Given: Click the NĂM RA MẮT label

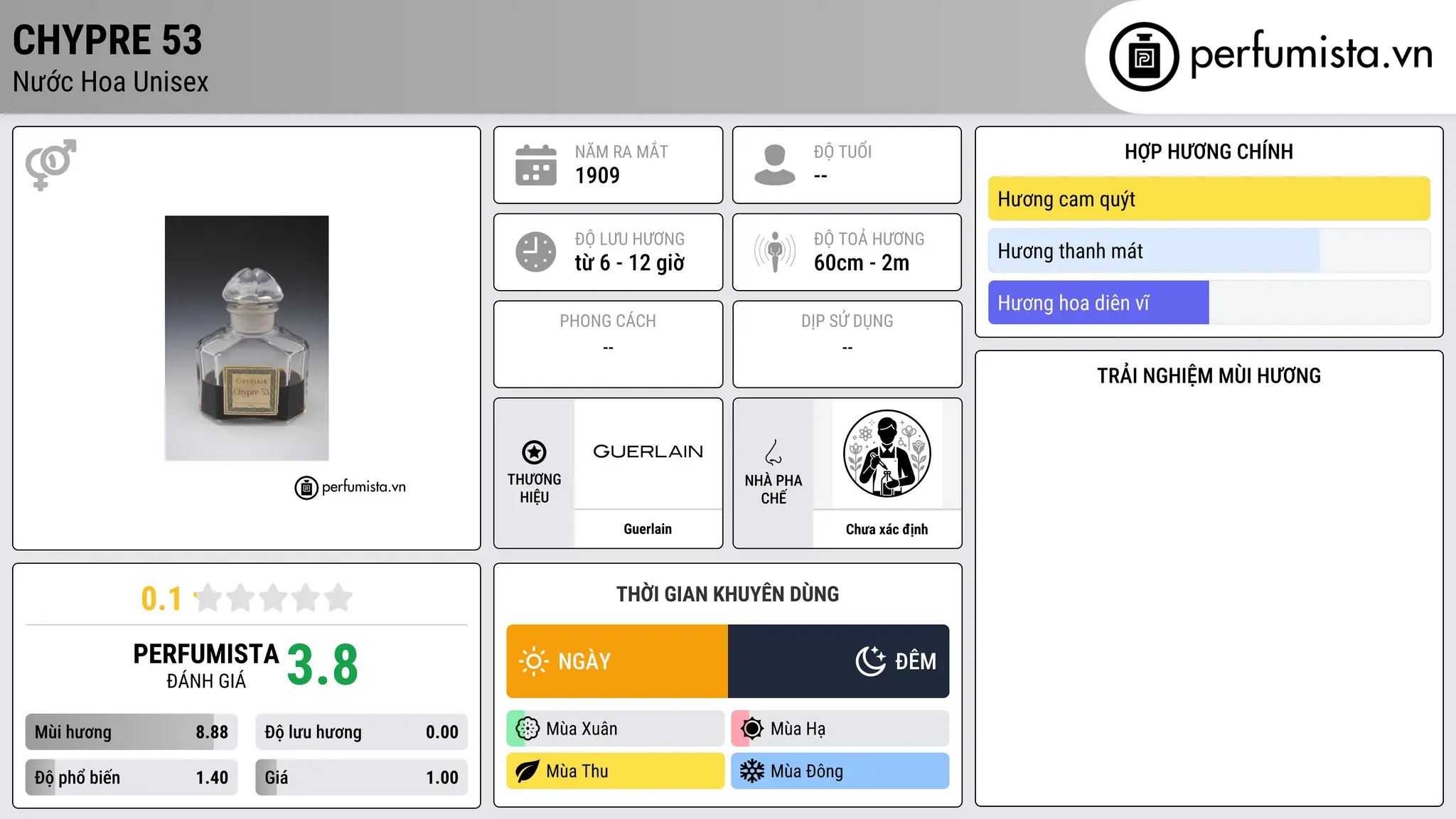Looking at the screenshot, I should [x=622, y=152].
